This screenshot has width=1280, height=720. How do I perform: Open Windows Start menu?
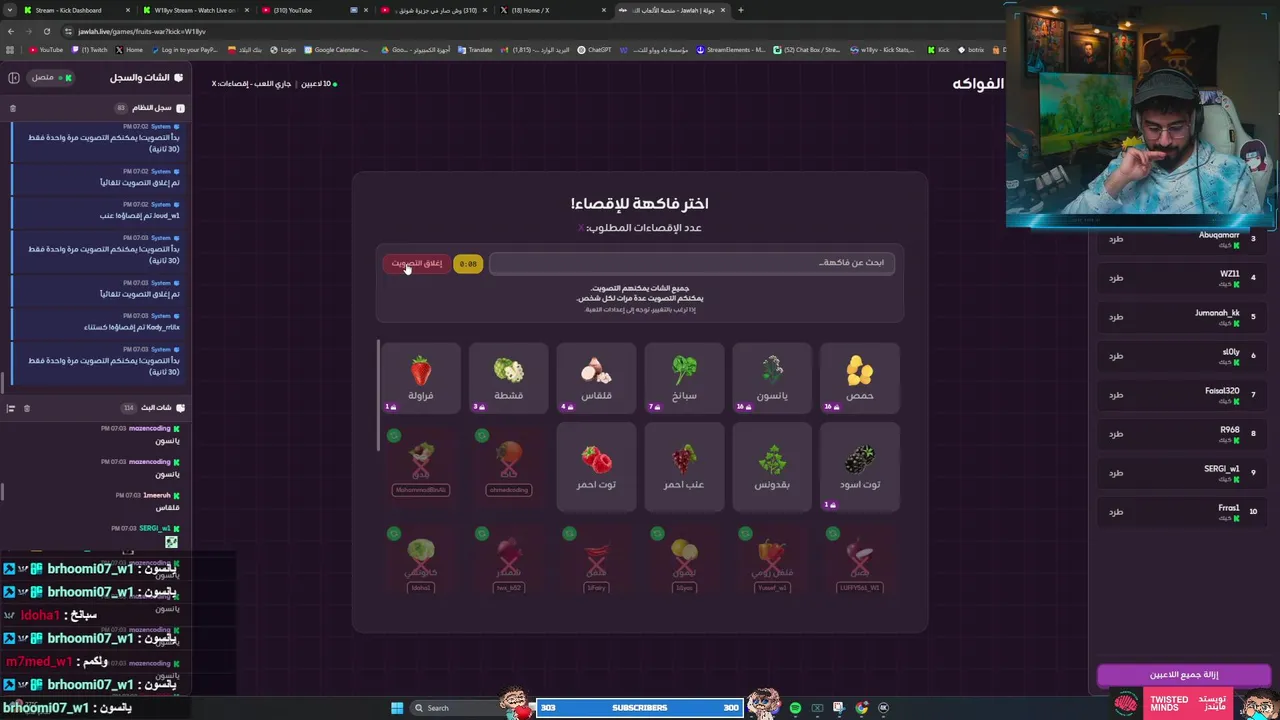[397, 708]
